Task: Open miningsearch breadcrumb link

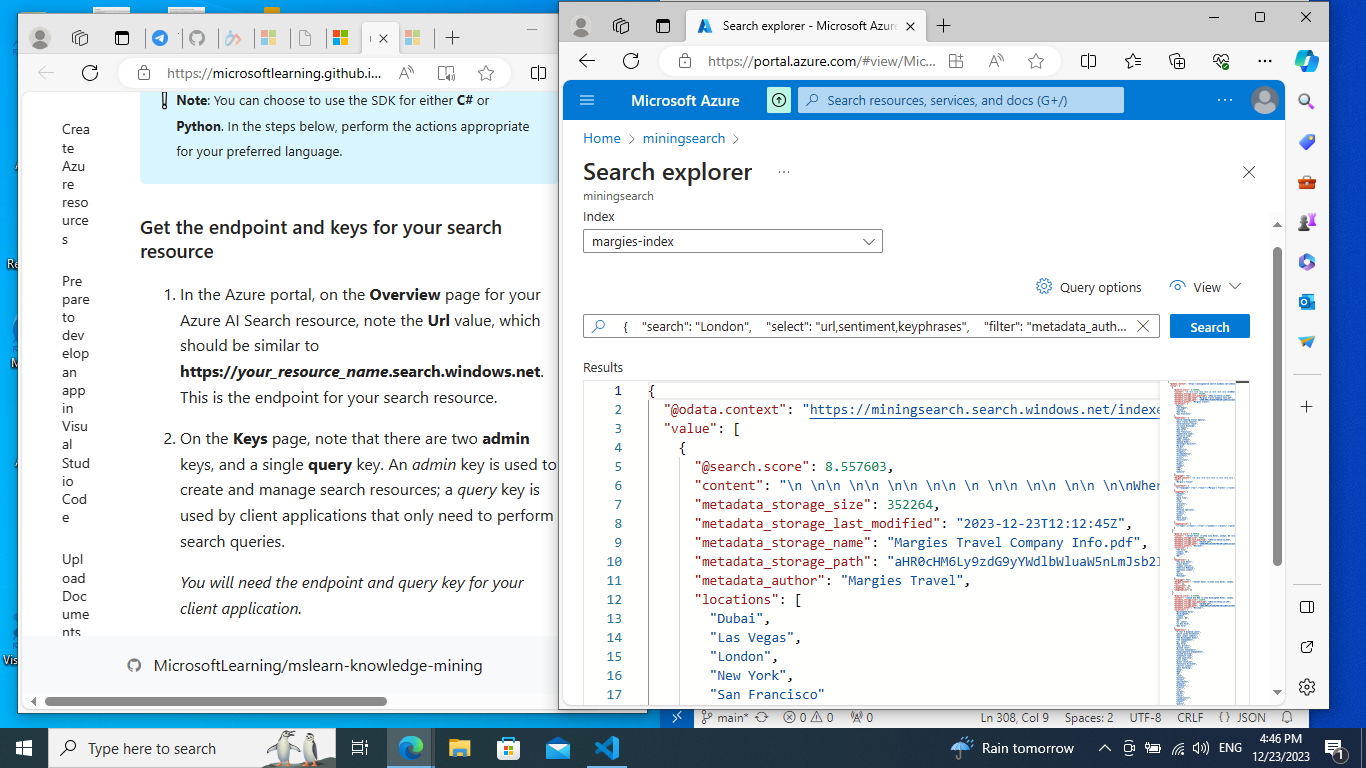Action: (684, 139)
